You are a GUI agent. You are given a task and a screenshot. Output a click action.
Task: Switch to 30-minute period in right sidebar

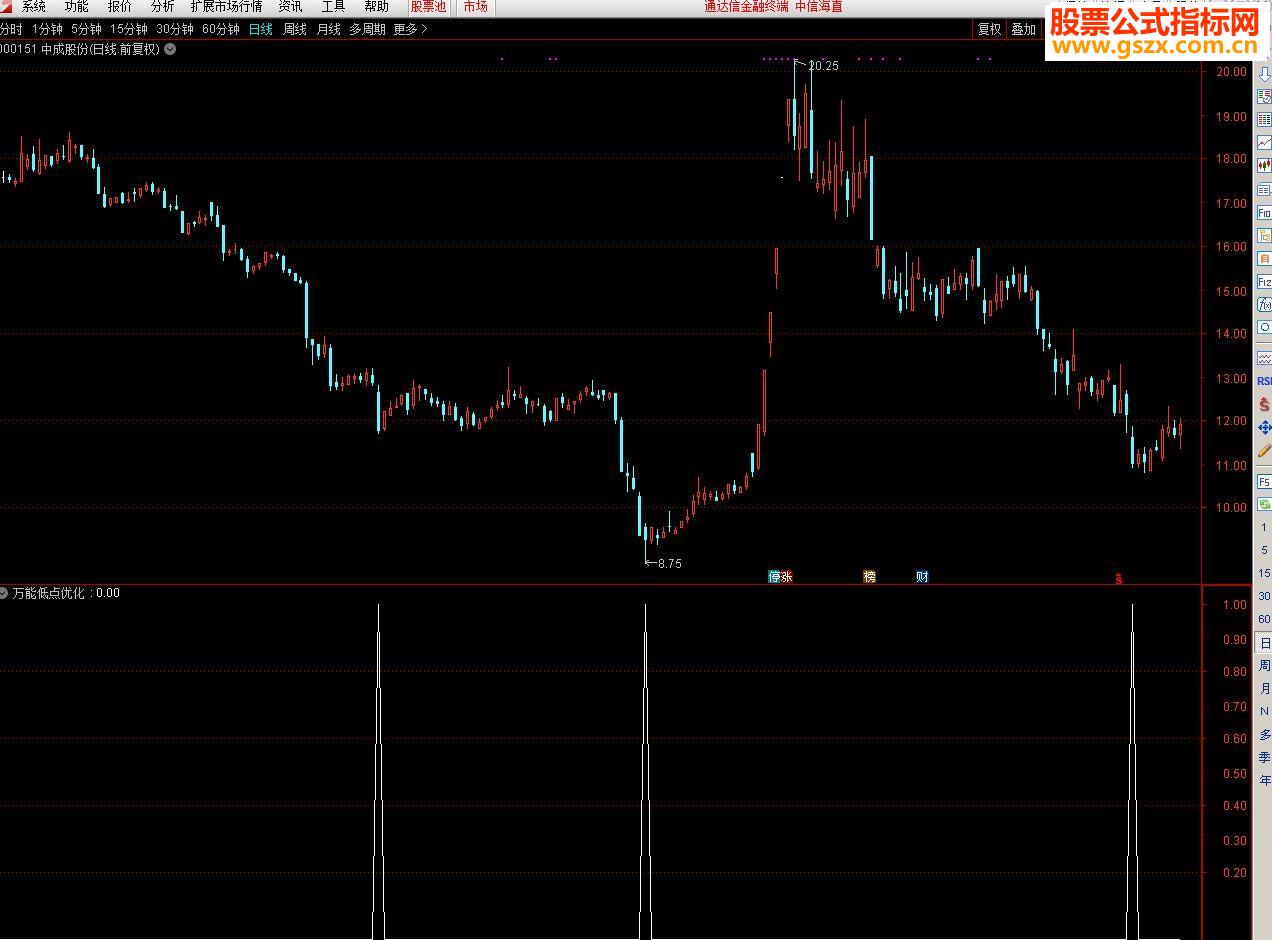(1264, 596)
